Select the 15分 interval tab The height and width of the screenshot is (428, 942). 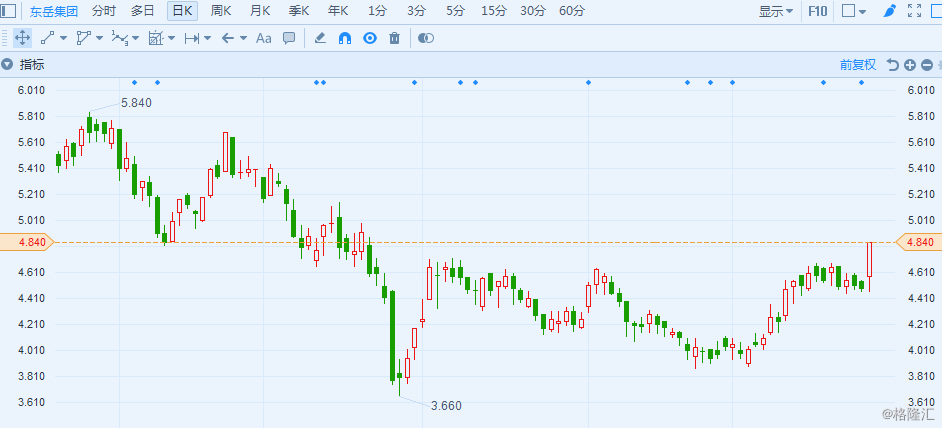(494, 10)
